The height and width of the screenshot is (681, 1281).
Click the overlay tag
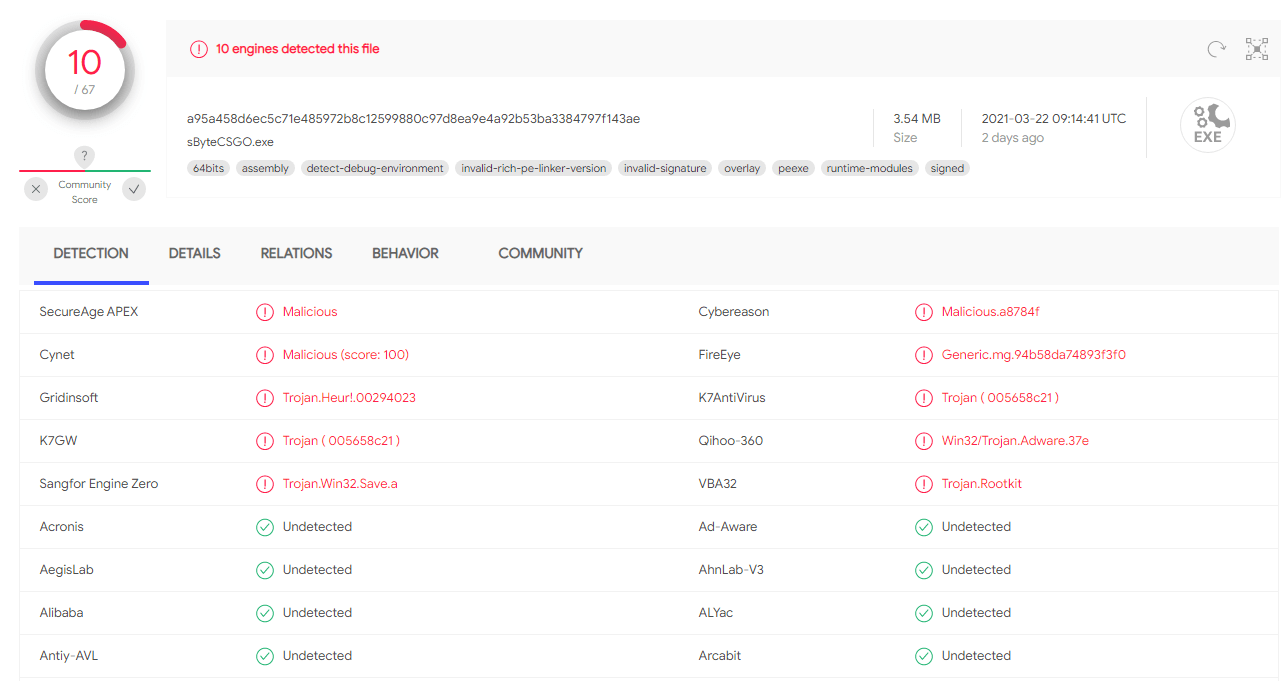click(742, 169)
